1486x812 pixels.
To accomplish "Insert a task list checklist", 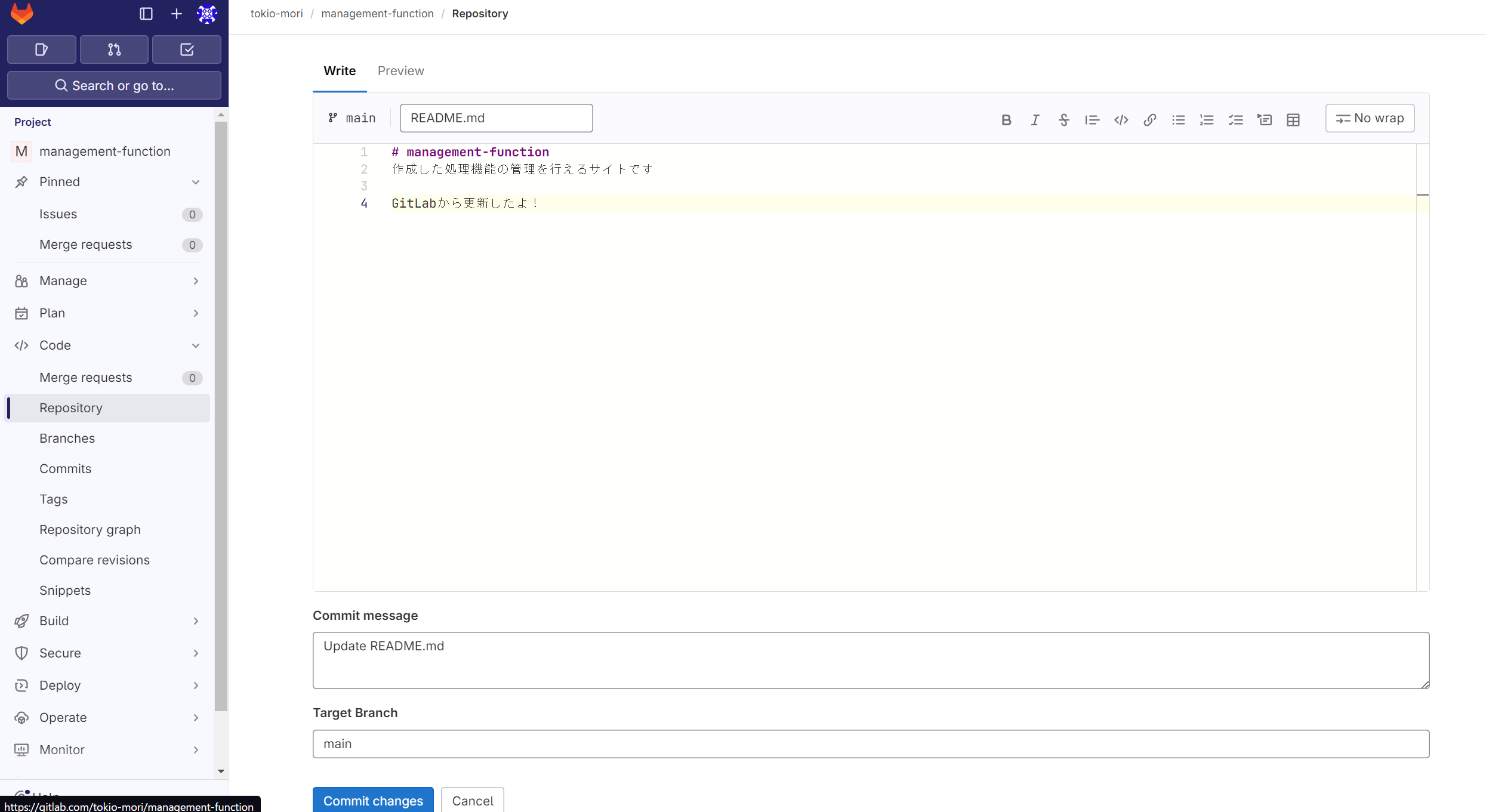I will (1235, 119).
